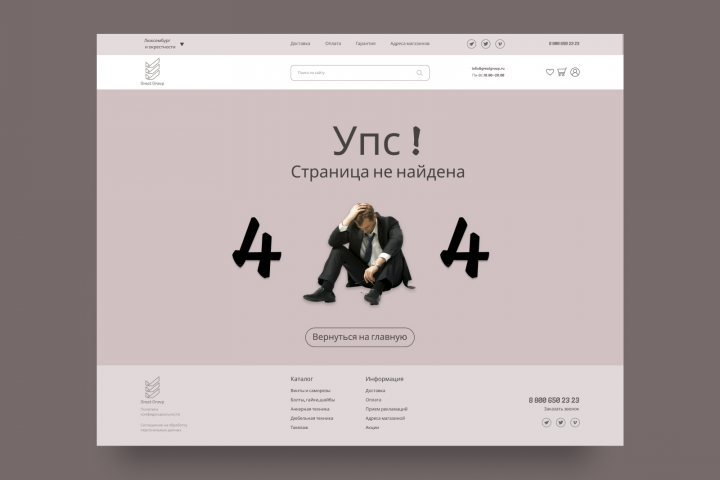Open the footer Оплата information link

click(x=373, y=400)
